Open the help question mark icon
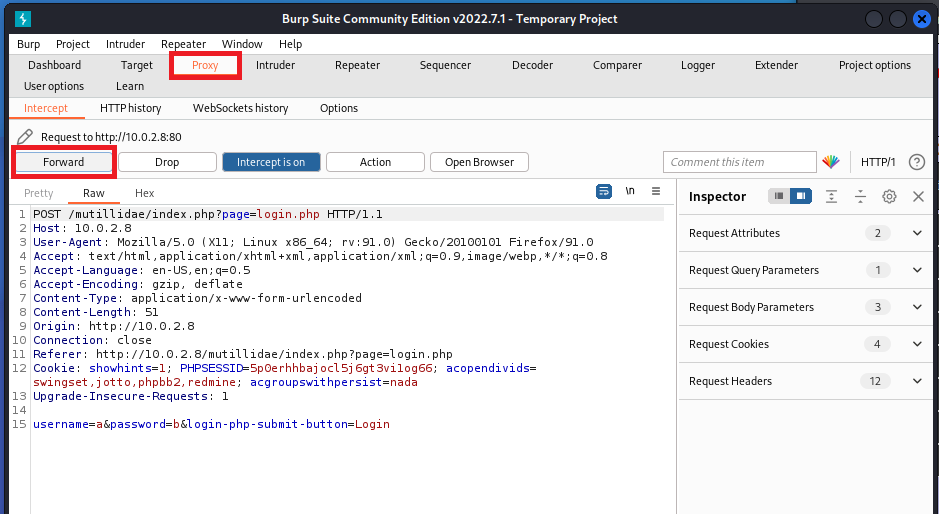This screenshot has height=514, width=939. point(916,162)
